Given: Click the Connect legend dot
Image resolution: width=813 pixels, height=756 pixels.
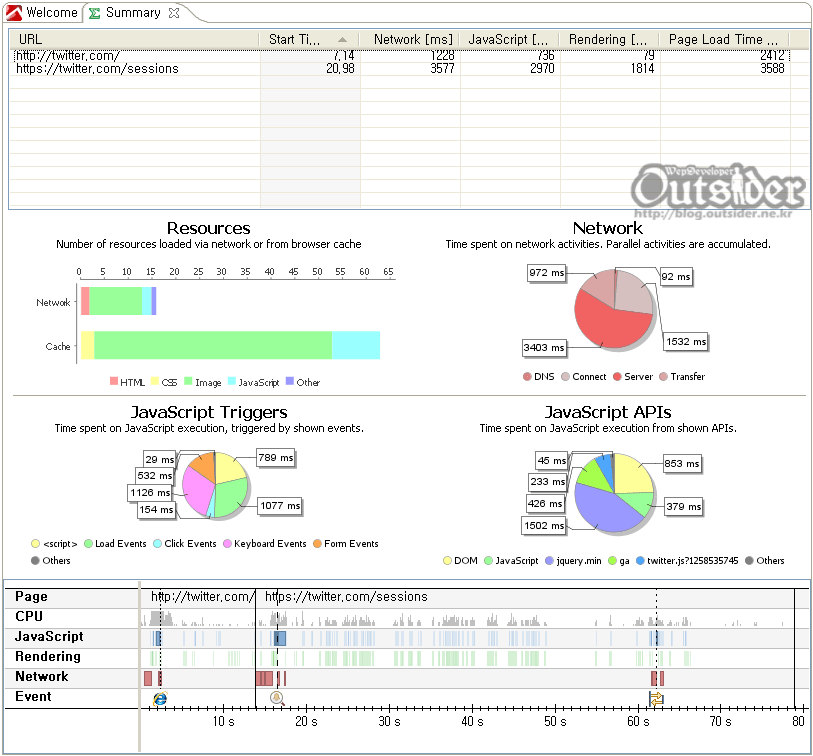Looking at the screenshot, I should click(x=566, y=376).
